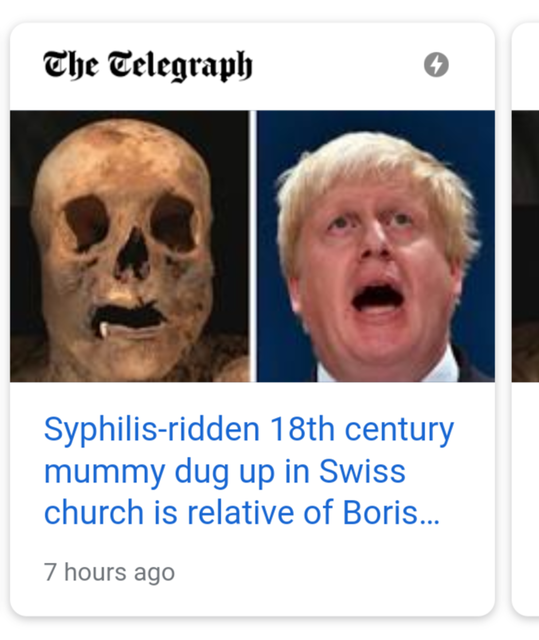Select the photo of the blond man

[x=376, y=246]
